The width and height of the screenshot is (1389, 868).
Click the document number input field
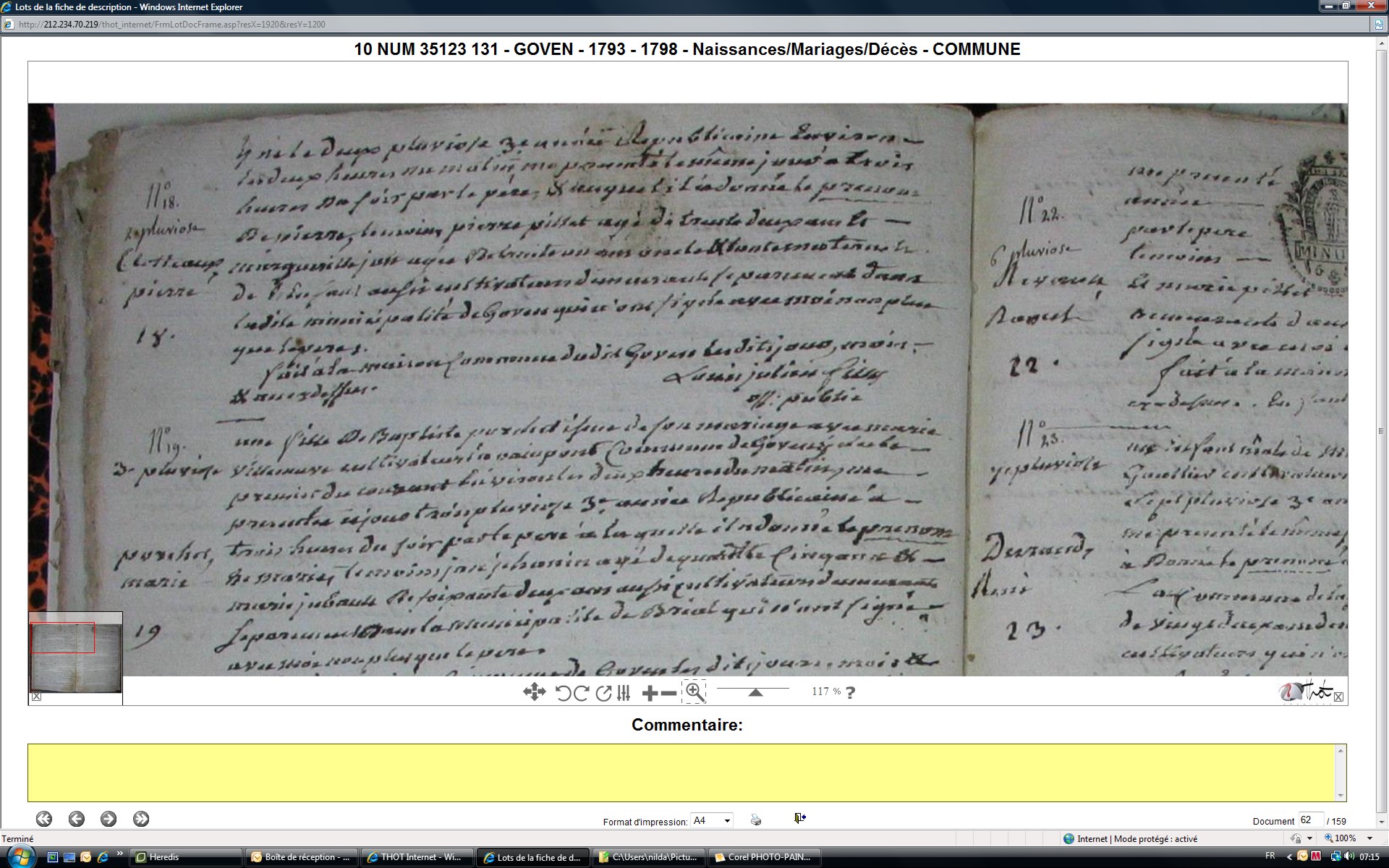(1309, 820)
